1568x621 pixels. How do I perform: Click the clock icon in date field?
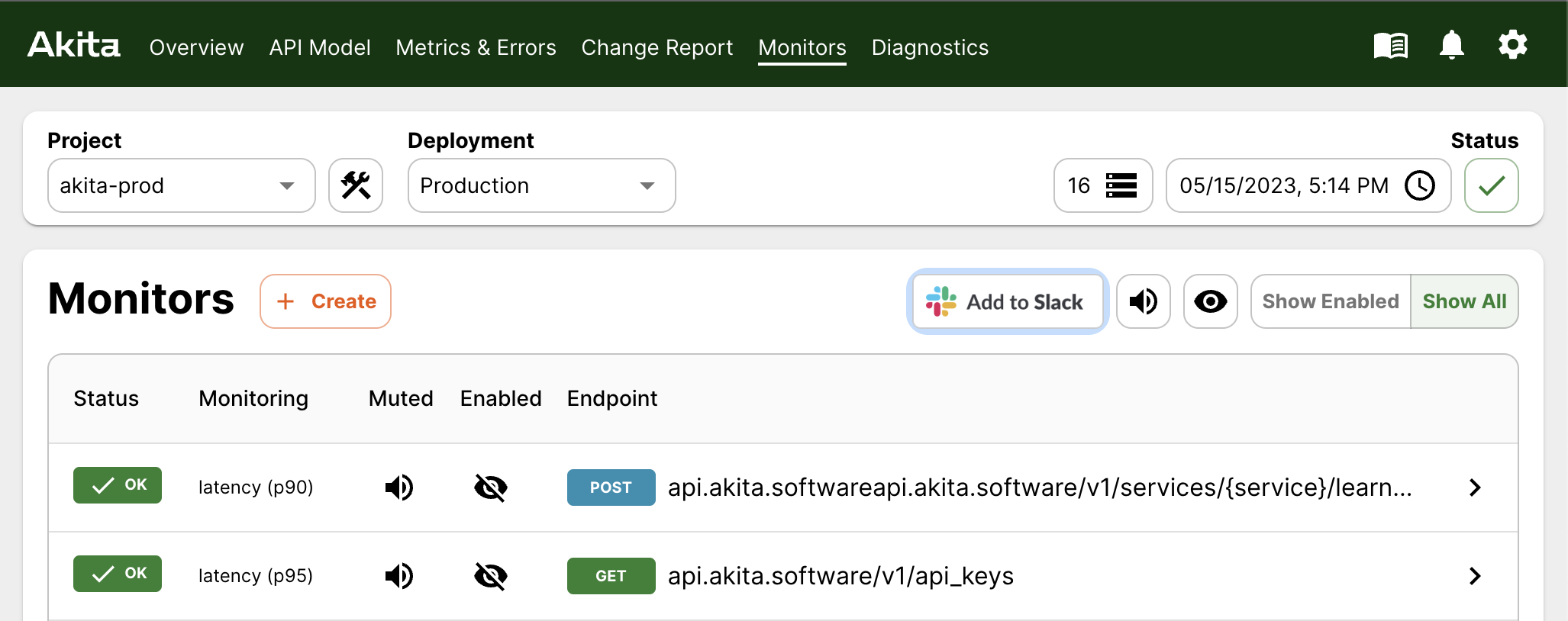[1420, 185]
